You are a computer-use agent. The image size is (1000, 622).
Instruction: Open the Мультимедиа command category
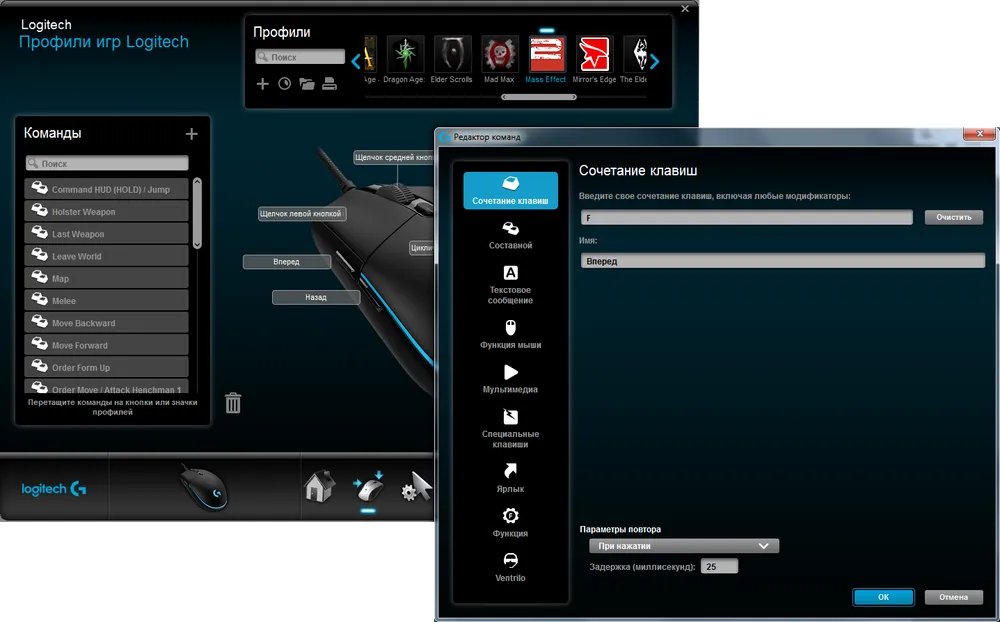tap(510, 378)
